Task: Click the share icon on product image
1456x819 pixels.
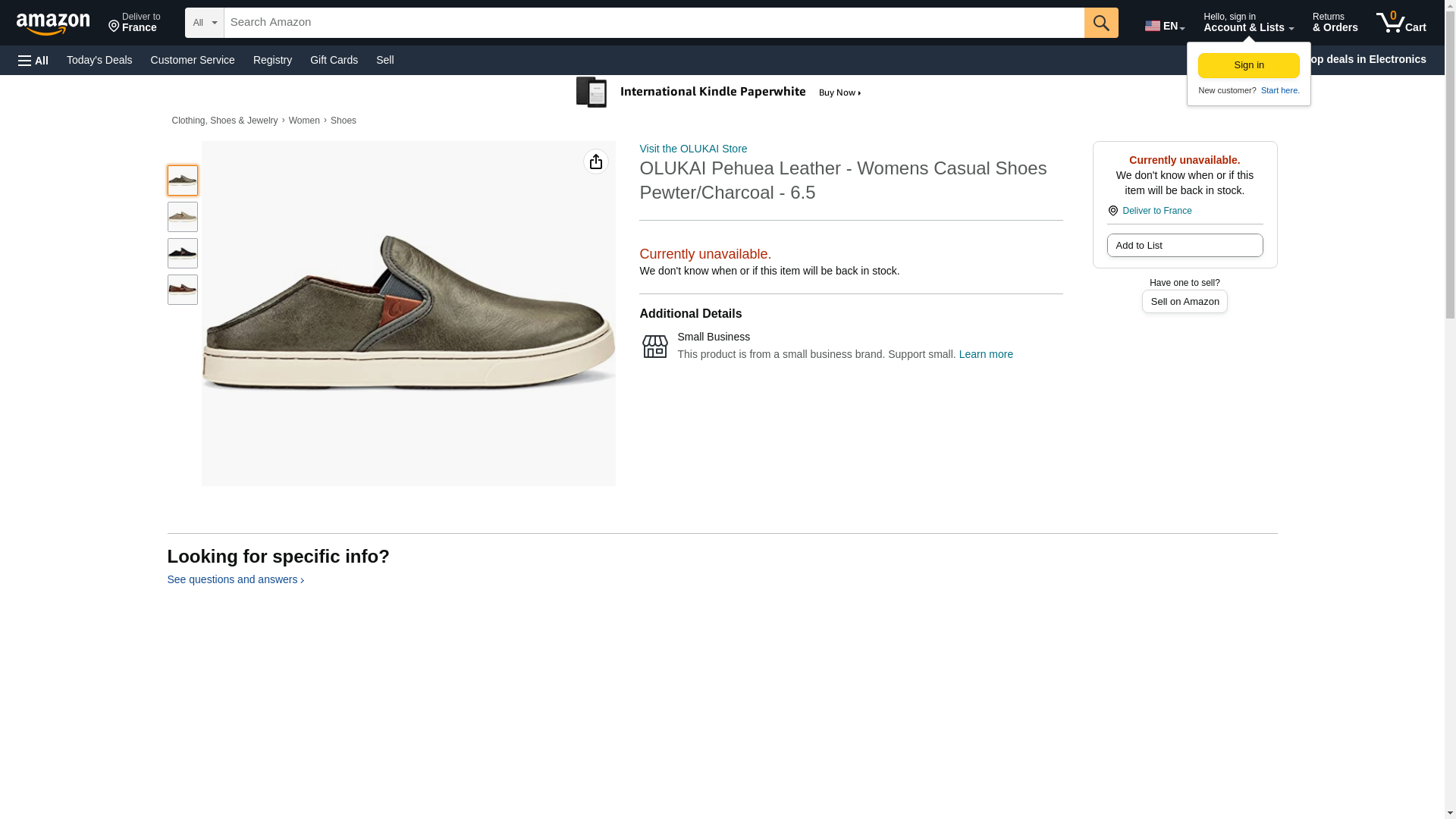Action: 595,162
